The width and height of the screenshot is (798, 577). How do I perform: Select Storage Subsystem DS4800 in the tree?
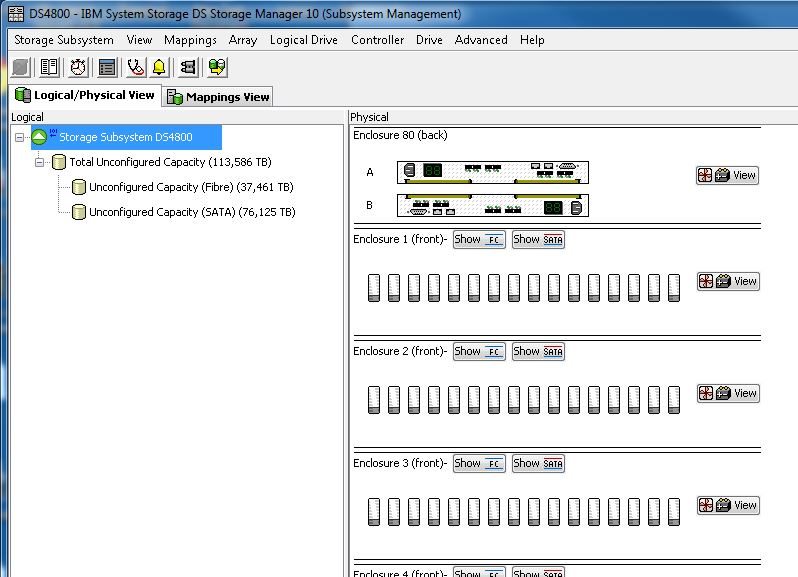(x=126, y=137)
